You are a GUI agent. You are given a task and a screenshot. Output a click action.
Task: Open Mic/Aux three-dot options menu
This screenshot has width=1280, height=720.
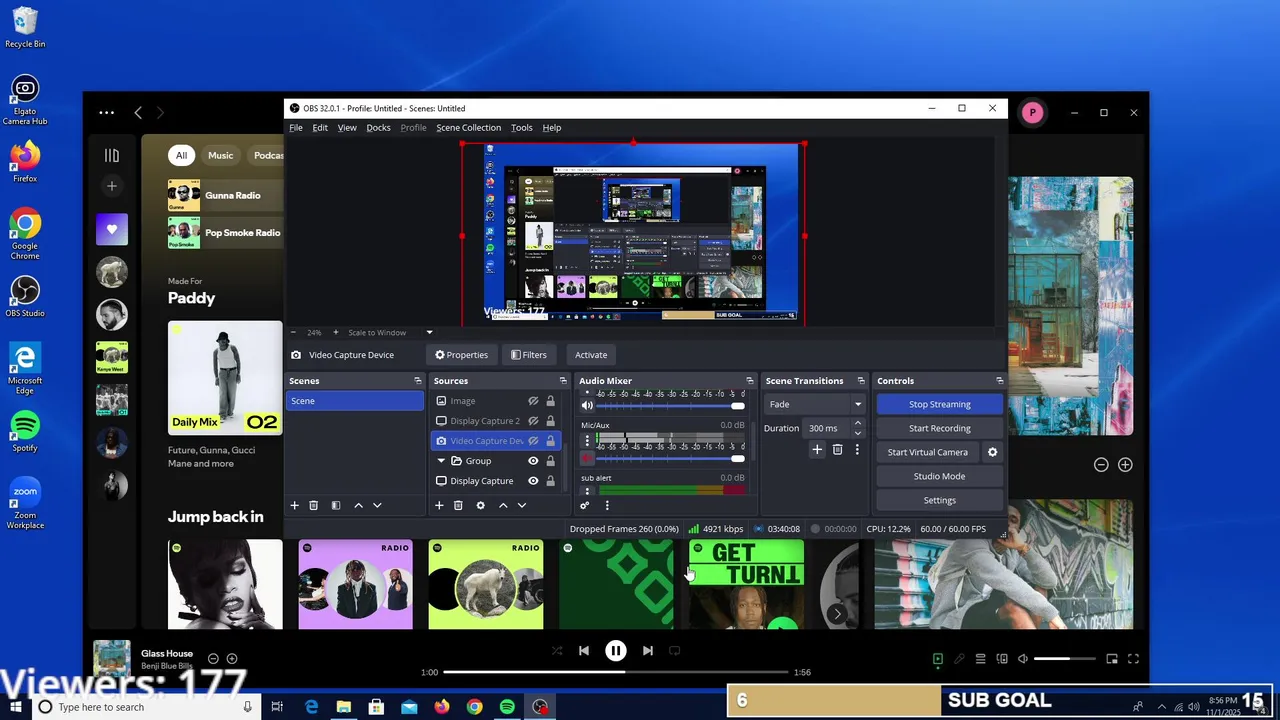(587, 440)
